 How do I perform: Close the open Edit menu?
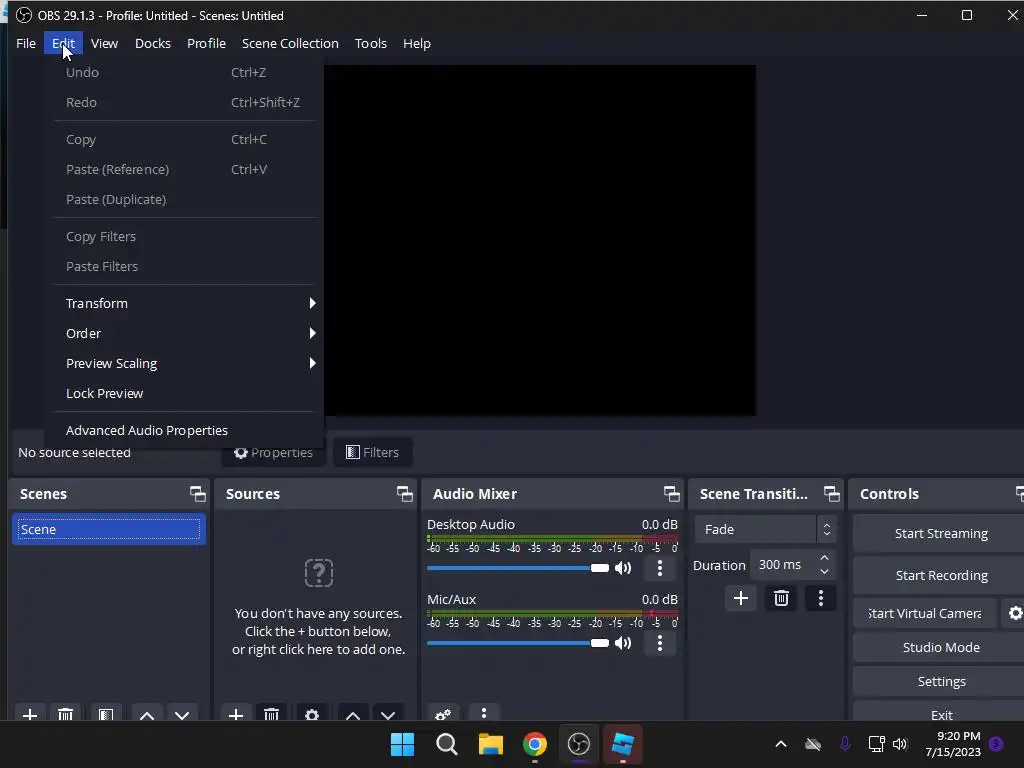(x=63, y=43)
